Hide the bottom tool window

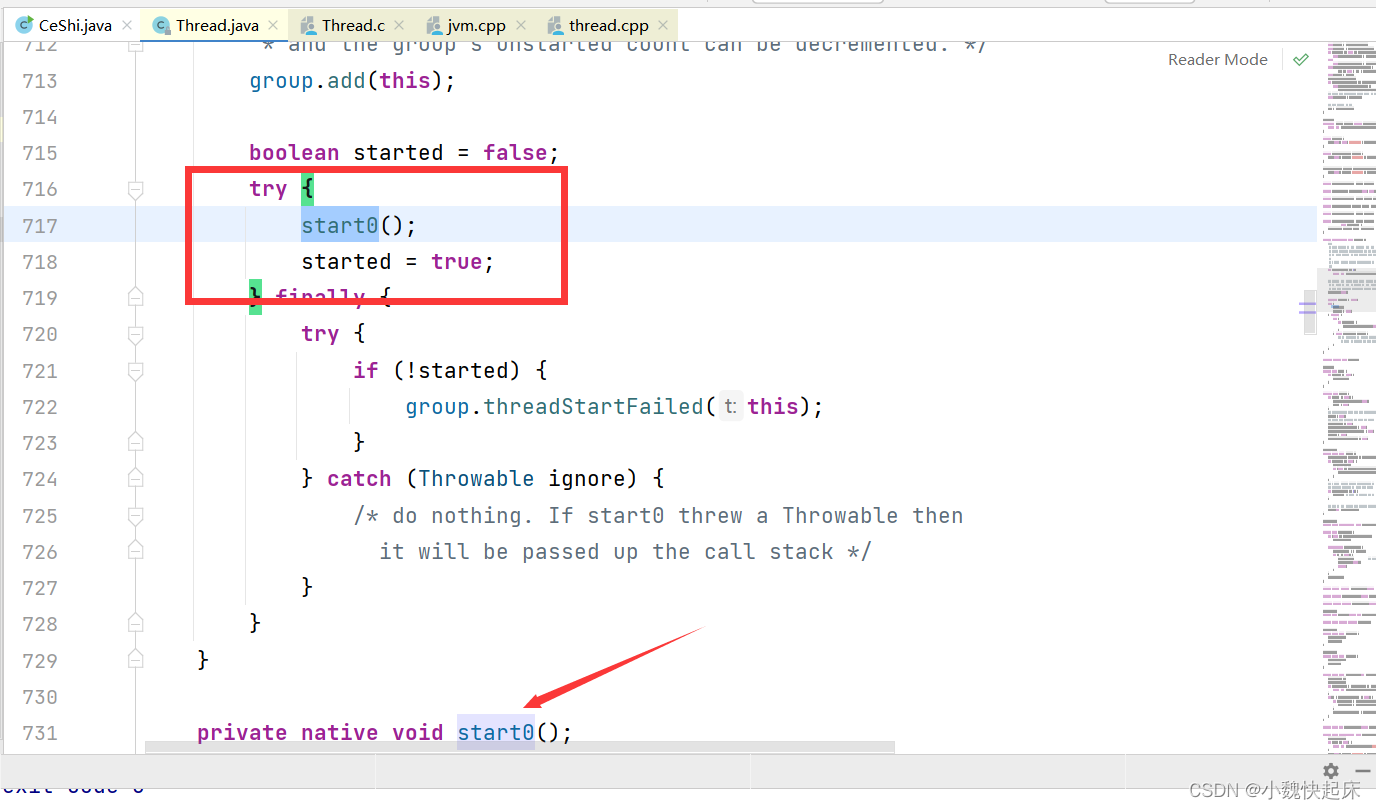[x=1361, y=771]
